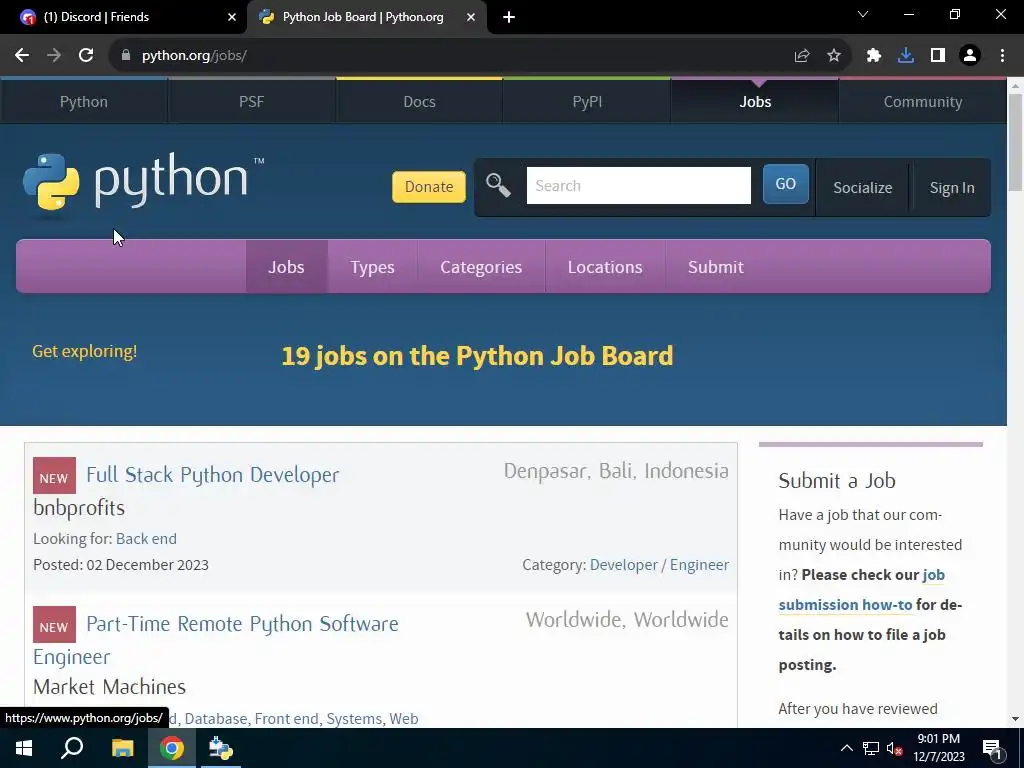Click the browser forward arrow
This screenshot has width=1024, height=768.
point(54,56)
